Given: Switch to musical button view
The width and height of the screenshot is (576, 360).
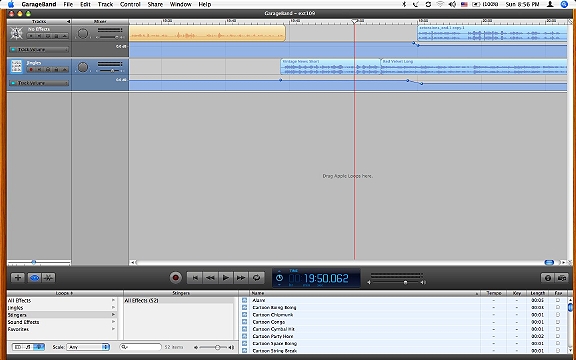Looking at the screenshot, I should coord(28,347).
